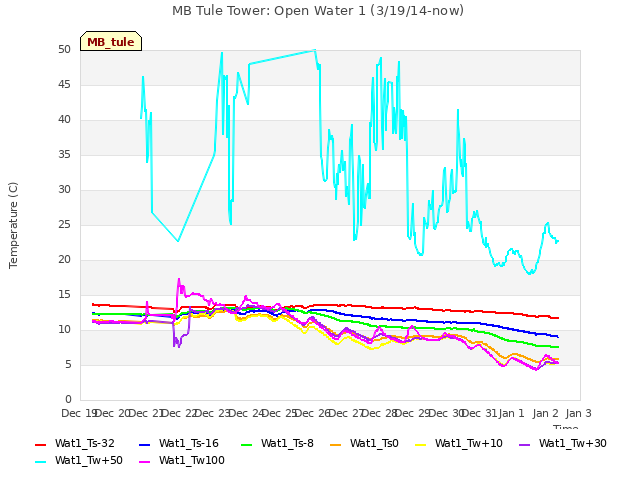Click the 0 y-axis tick label
The height and width of the screenshot is (480, 640).
[x=68, y=400]
